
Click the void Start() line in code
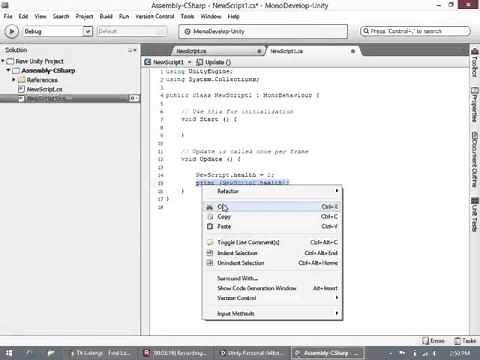[209, 119]
